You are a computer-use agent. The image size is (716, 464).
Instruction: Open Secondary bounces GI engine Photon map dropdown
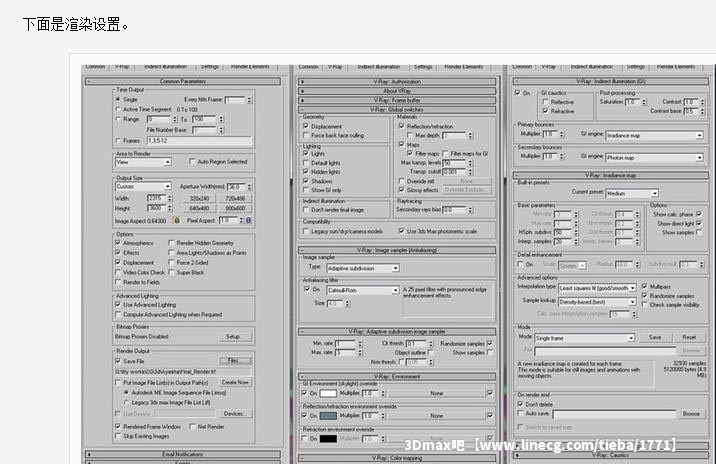[x=654, y=158]
